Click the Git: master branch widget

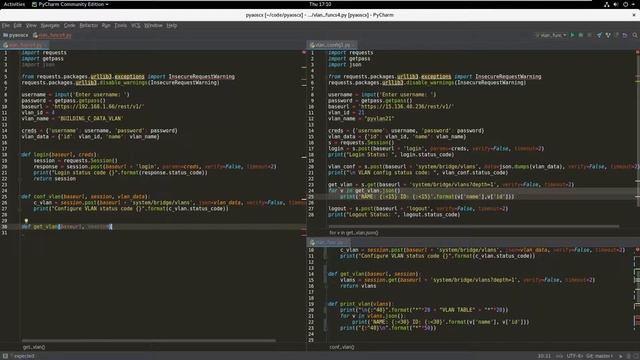(599, 356)
